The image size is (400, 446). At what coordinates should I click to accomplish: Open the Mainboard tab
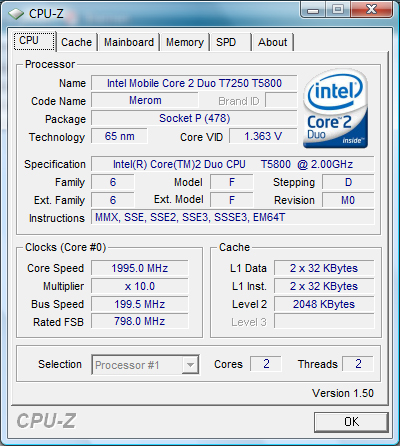(129, 42)
